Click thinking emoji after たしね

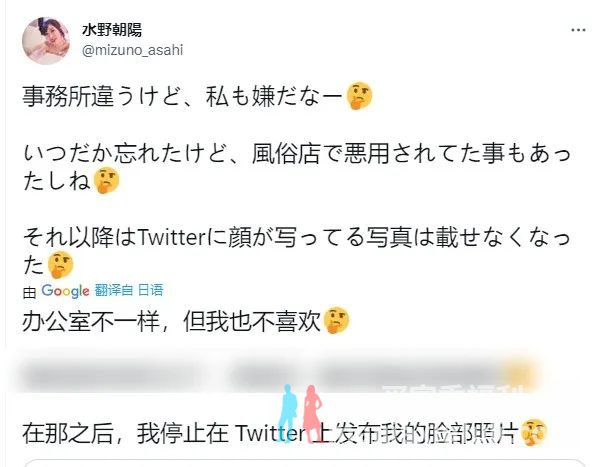(x=106, y=180)
